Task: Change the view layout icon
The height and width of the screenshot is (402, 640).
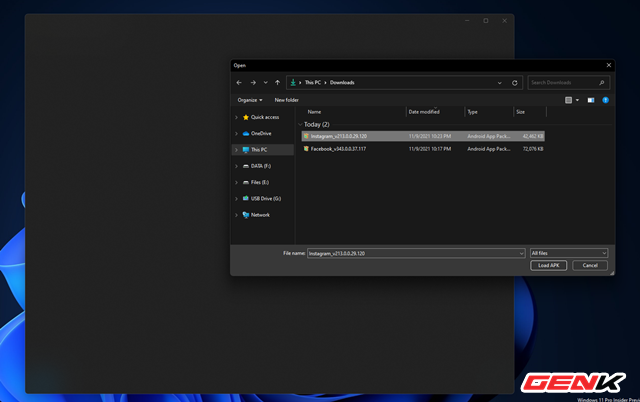Action: pyautogui.click(x=568, y=100)
